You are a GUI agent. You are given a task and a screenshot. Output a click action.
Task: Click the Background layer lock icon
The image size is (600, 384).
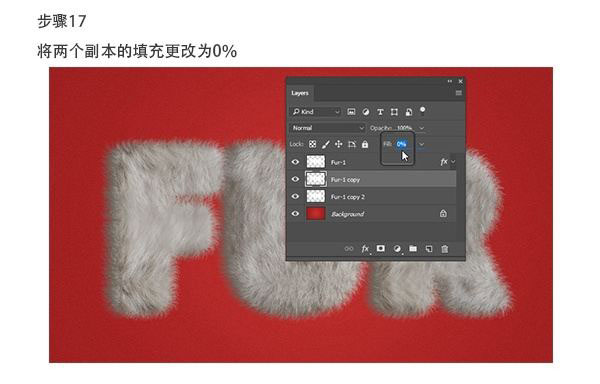pyautogui.click(x=443, y=213)
